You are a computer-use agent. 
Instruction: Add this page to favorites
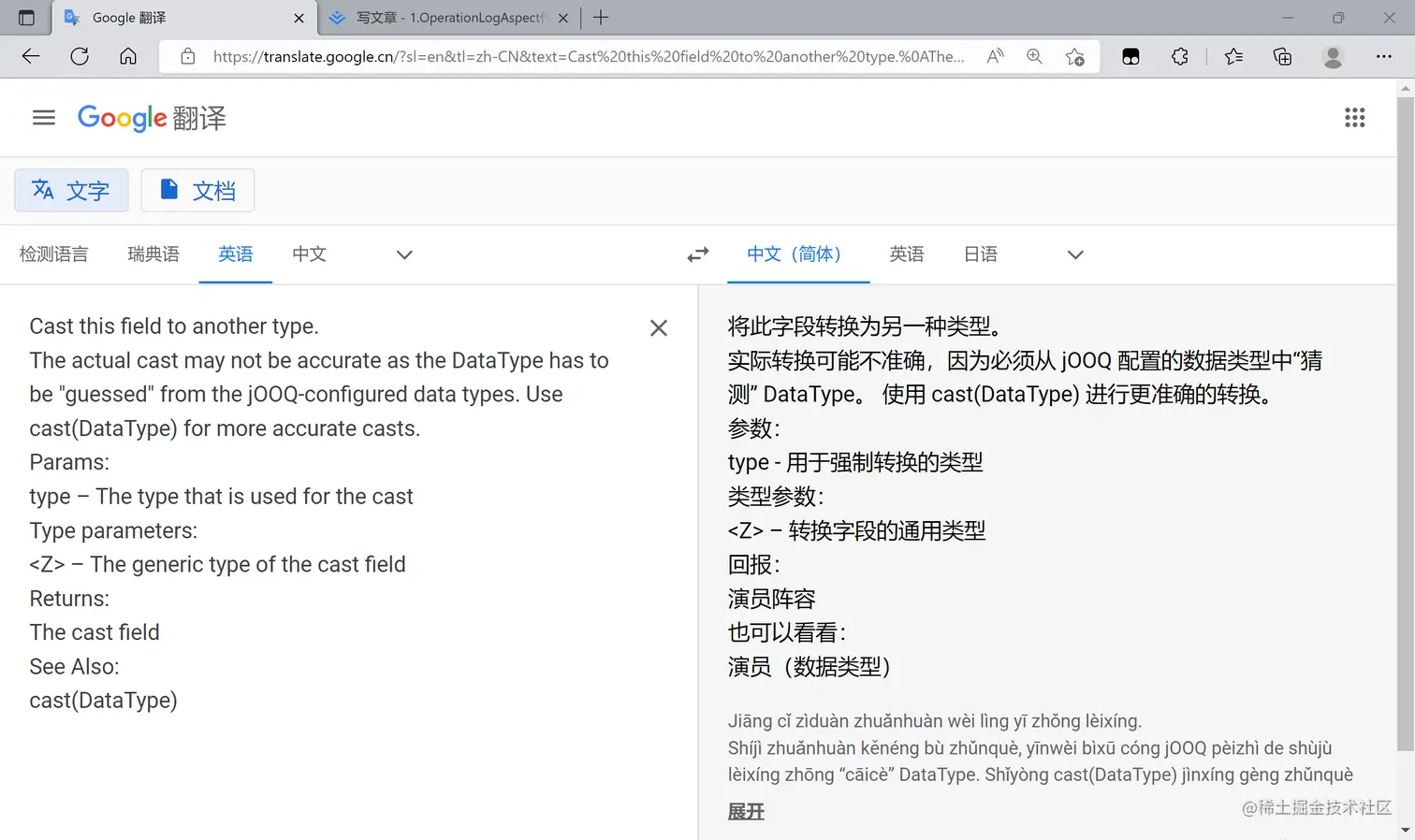[1075, 56]
